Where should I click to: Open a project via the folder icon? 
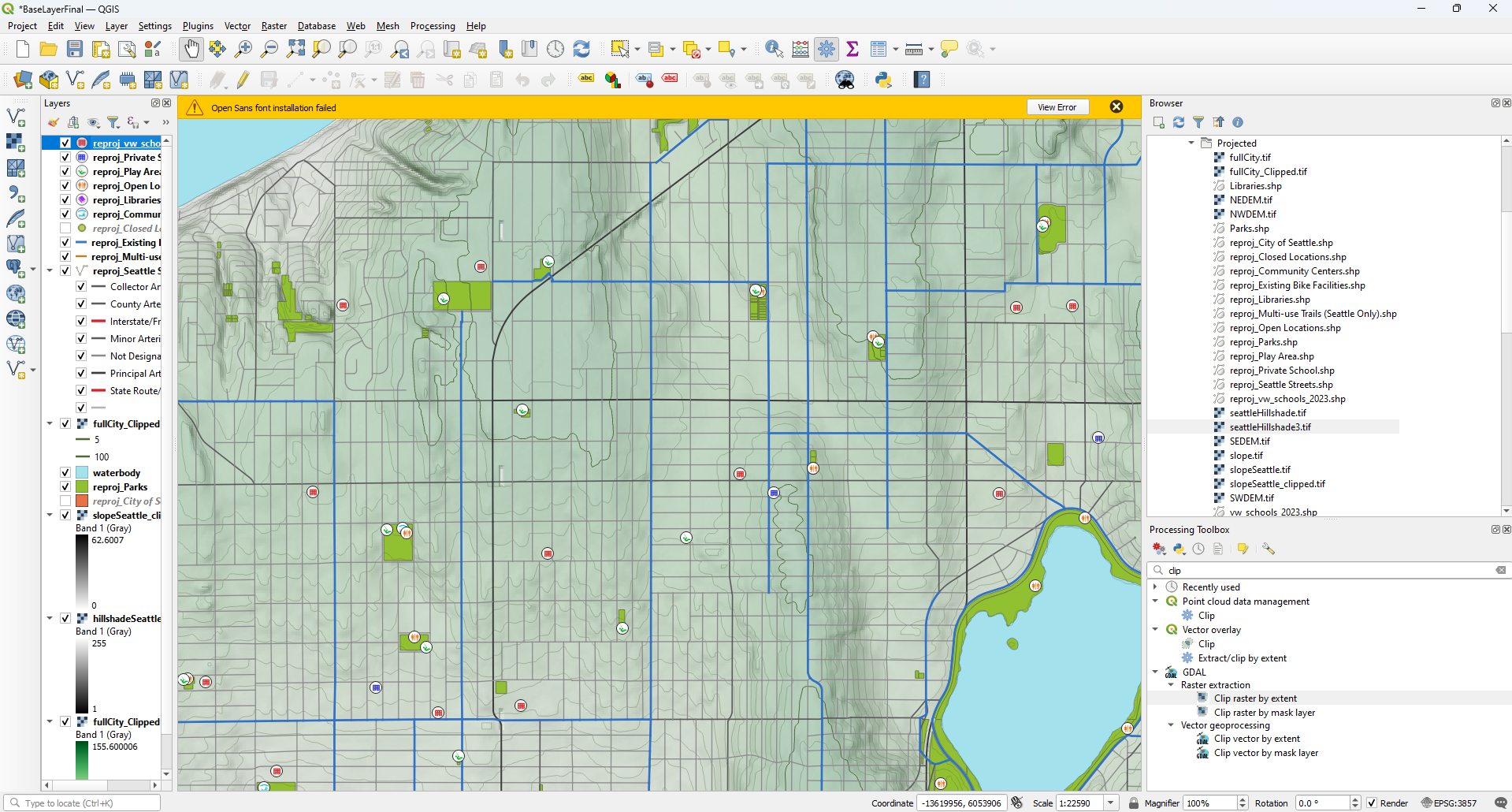(x=48, y=50)
